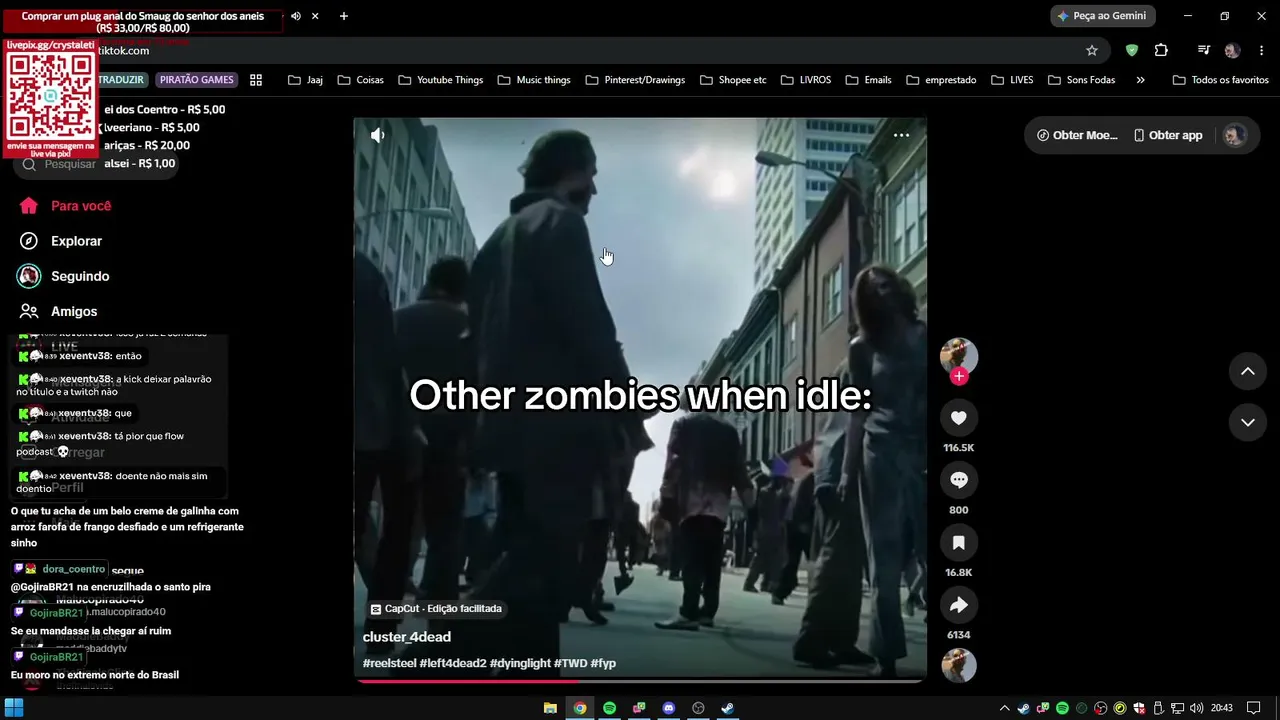Open the Shopee etc bookmark folder
Image resolution: width=1280 pixels, height=720 pixels.
tap(734, 80)
